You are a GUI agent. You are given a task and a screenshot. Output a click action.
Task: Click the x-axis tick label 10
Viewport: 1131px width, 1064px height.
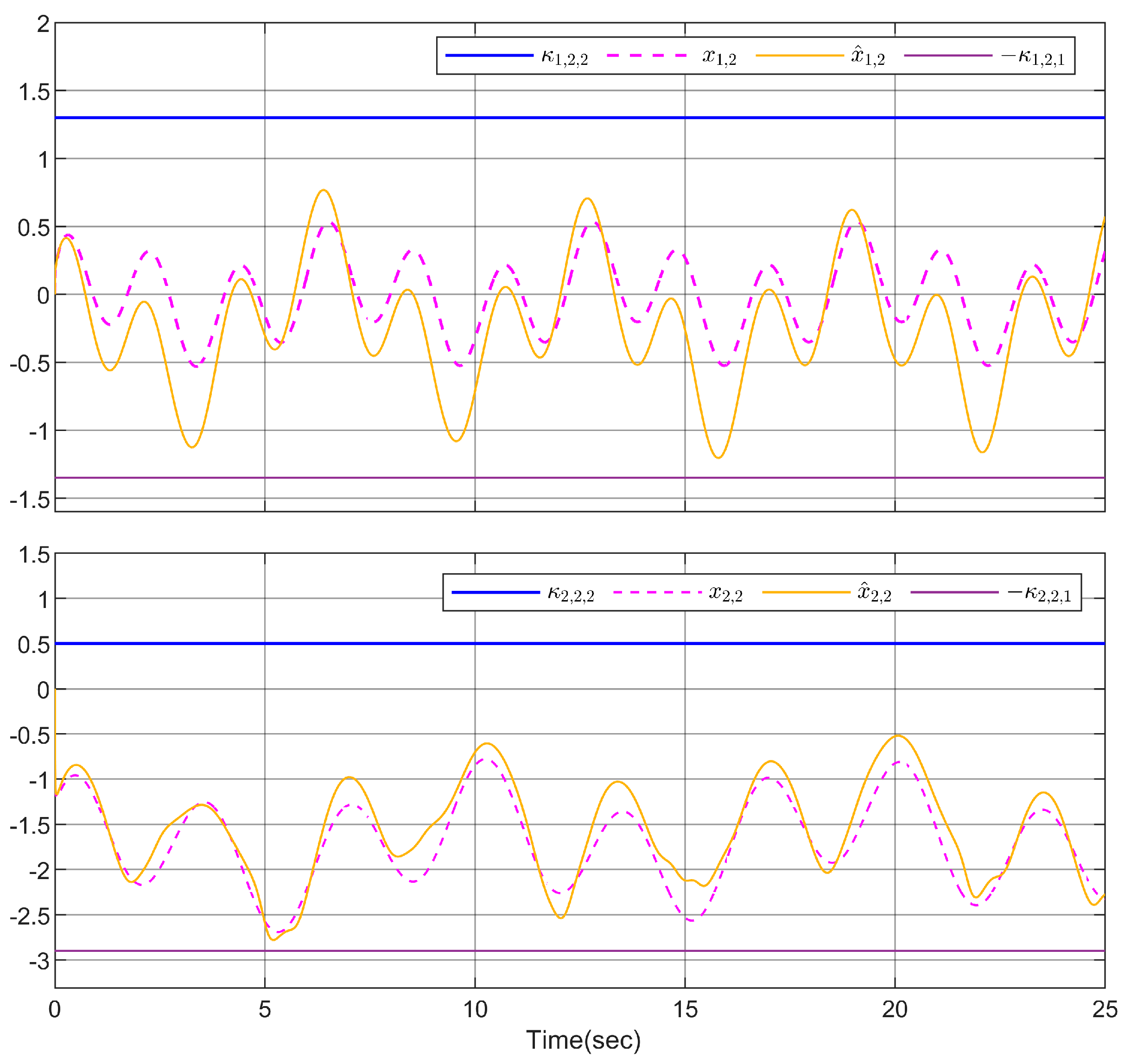click(x=475, y=1009)
